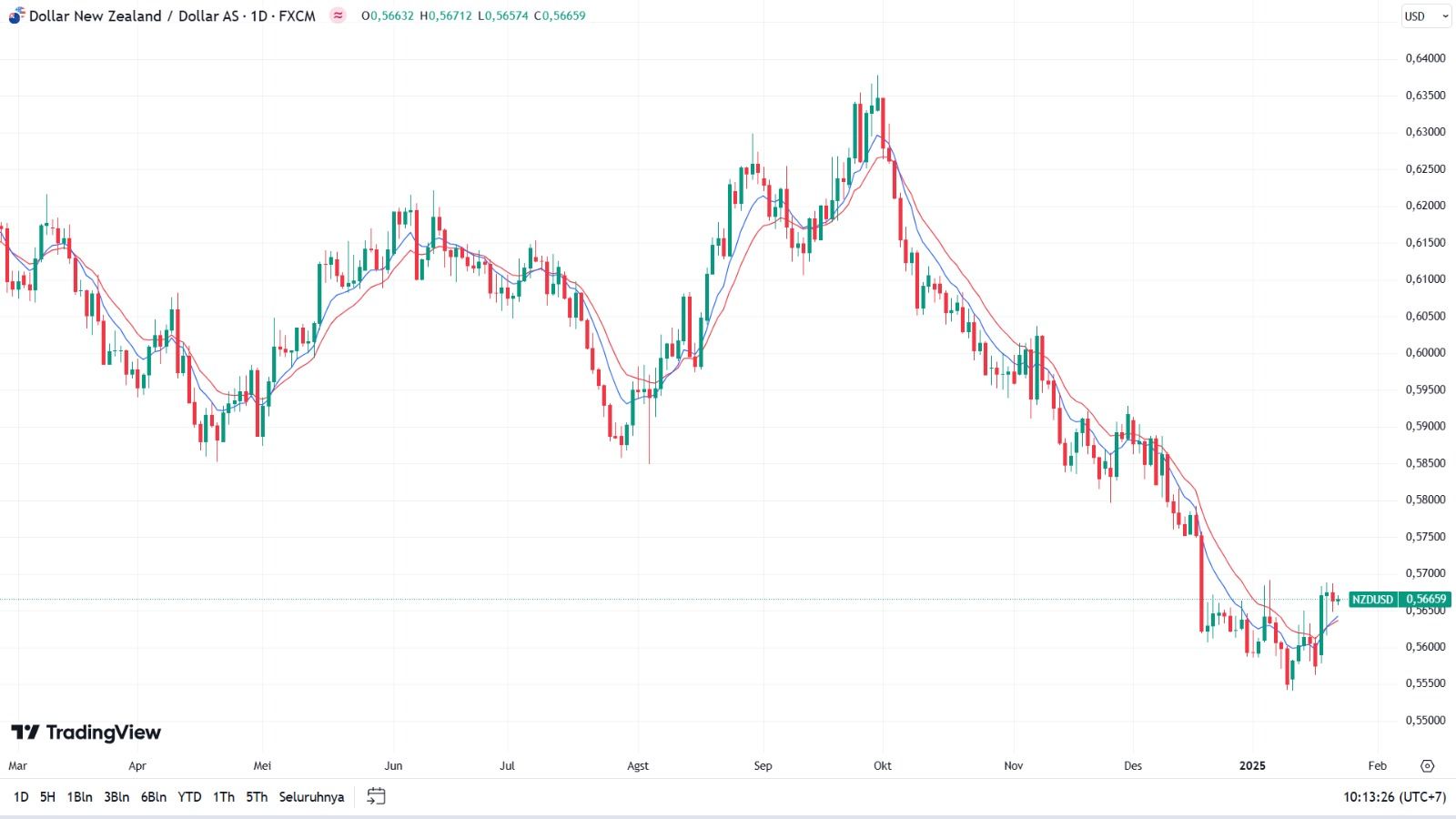The width and height of the screenshot is (1456, 819).
Task: Click the close value C0,56659
Action: point(560,15)
